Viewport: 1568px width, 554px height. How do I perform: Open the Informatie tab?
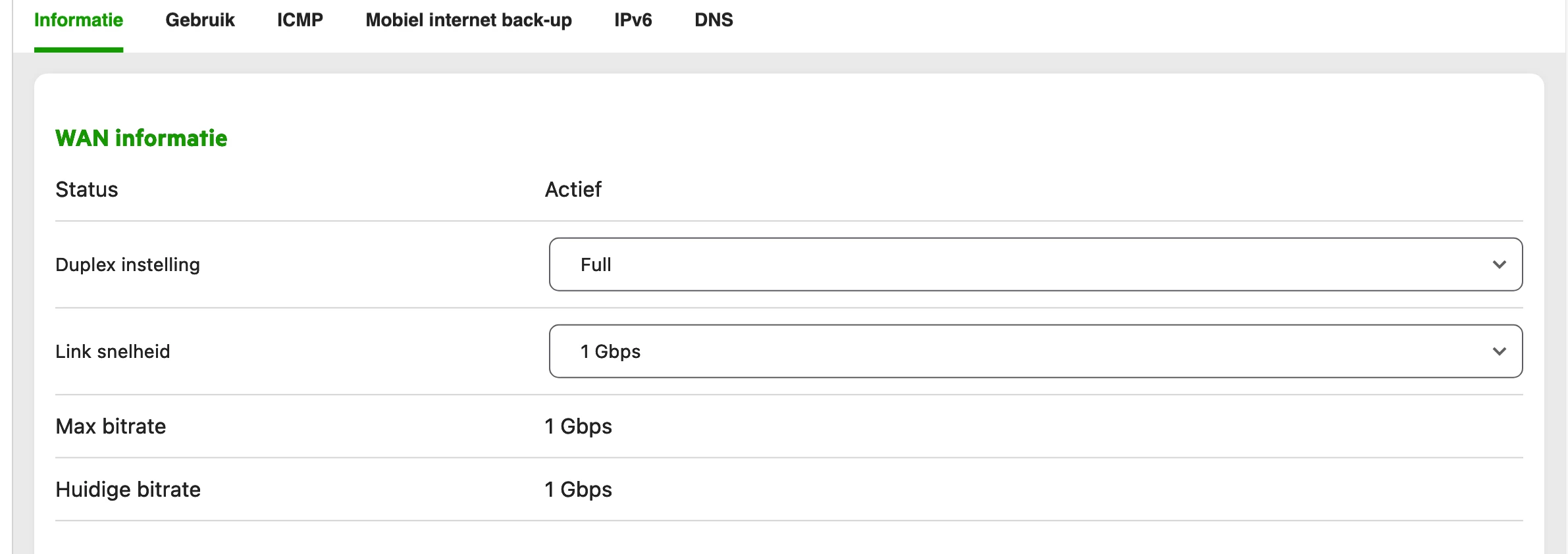78,20
